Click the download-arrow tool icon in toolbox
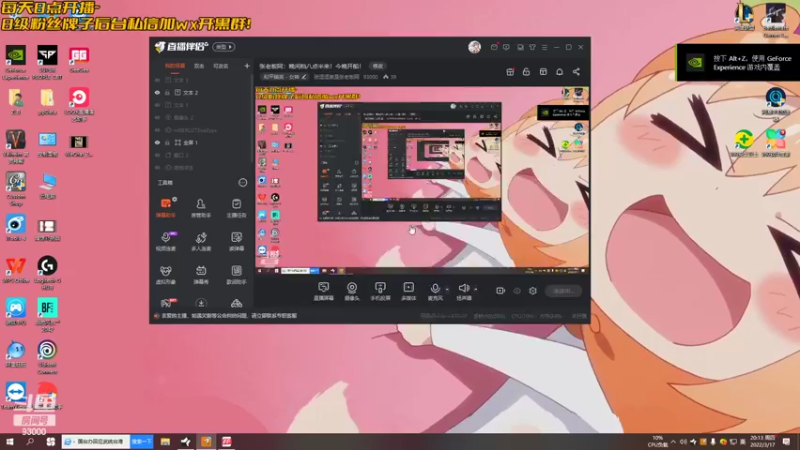This screenshot has height=450, width=800. coord(201,303)
